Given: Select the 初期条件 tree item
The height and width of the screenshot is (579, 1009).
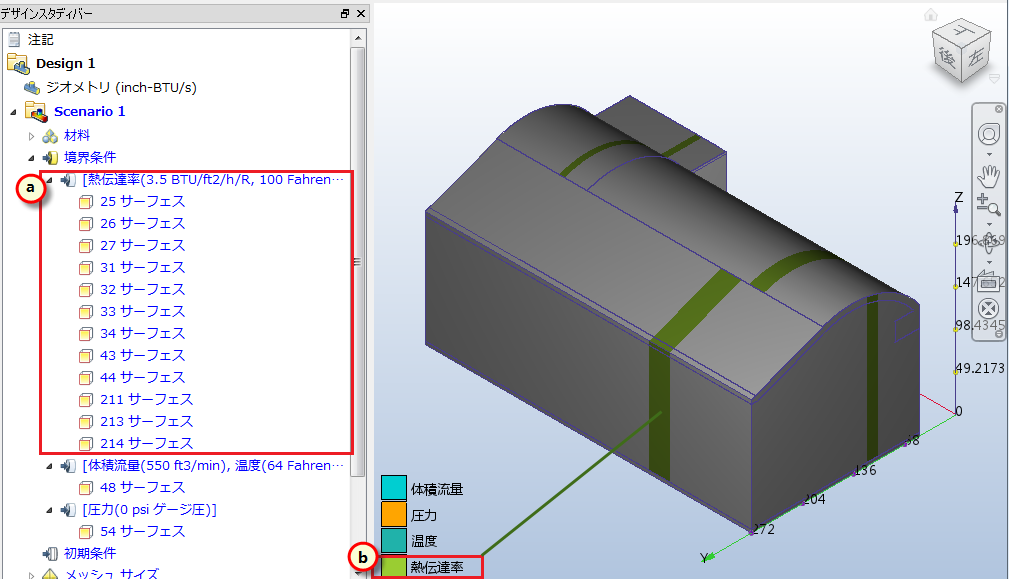Looking at the screenshot, I should pyautogui.click(x=89, y=554).
